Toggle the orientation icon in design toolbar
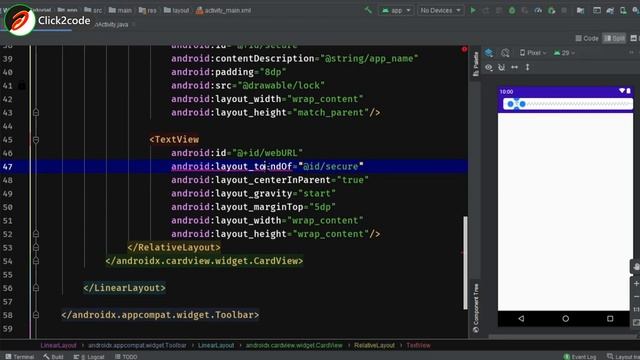Screen dimensions: 640x360 coord(505,53)
